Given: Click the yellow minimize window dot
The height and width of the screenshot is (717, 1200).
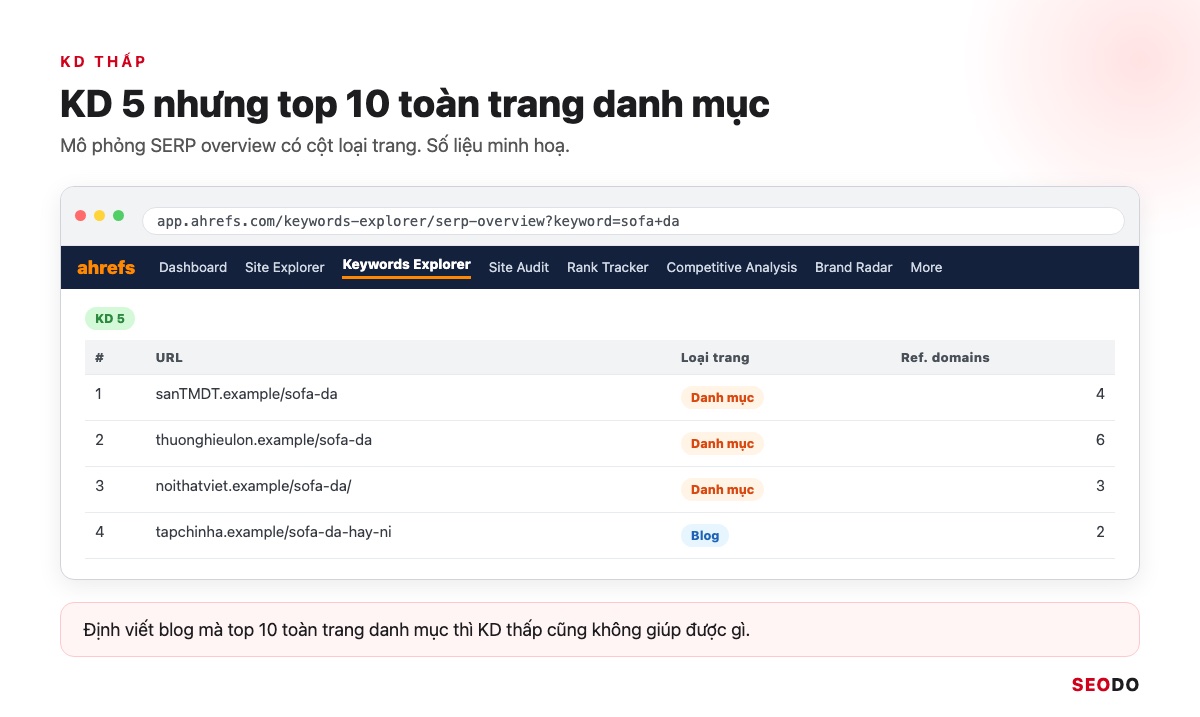Looking at the screenshot, I should [100, 216].
